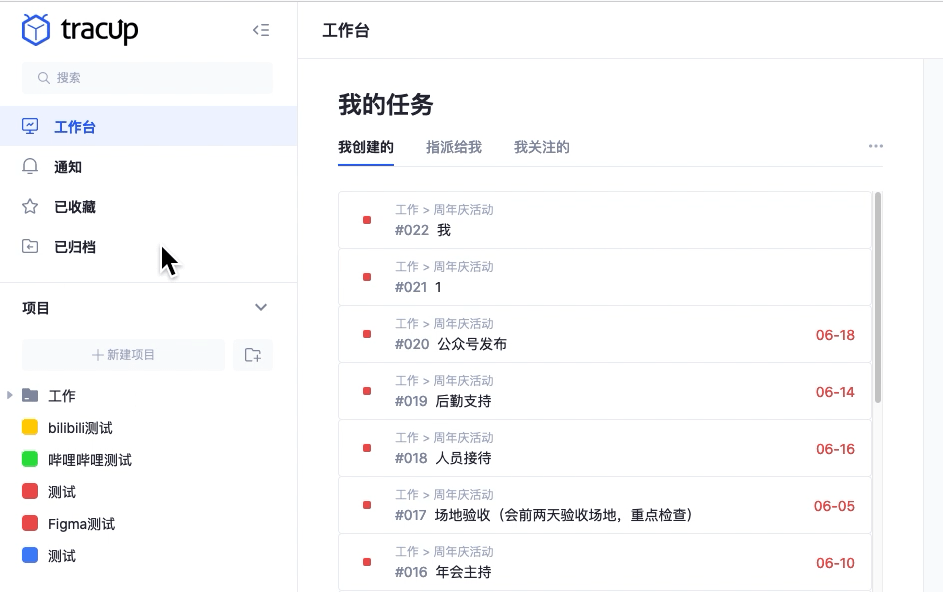Collapse the sidebar with the arrow icon
Viewport: 943px width, 592px height.
pyautogui.click(x=261, y=29)
